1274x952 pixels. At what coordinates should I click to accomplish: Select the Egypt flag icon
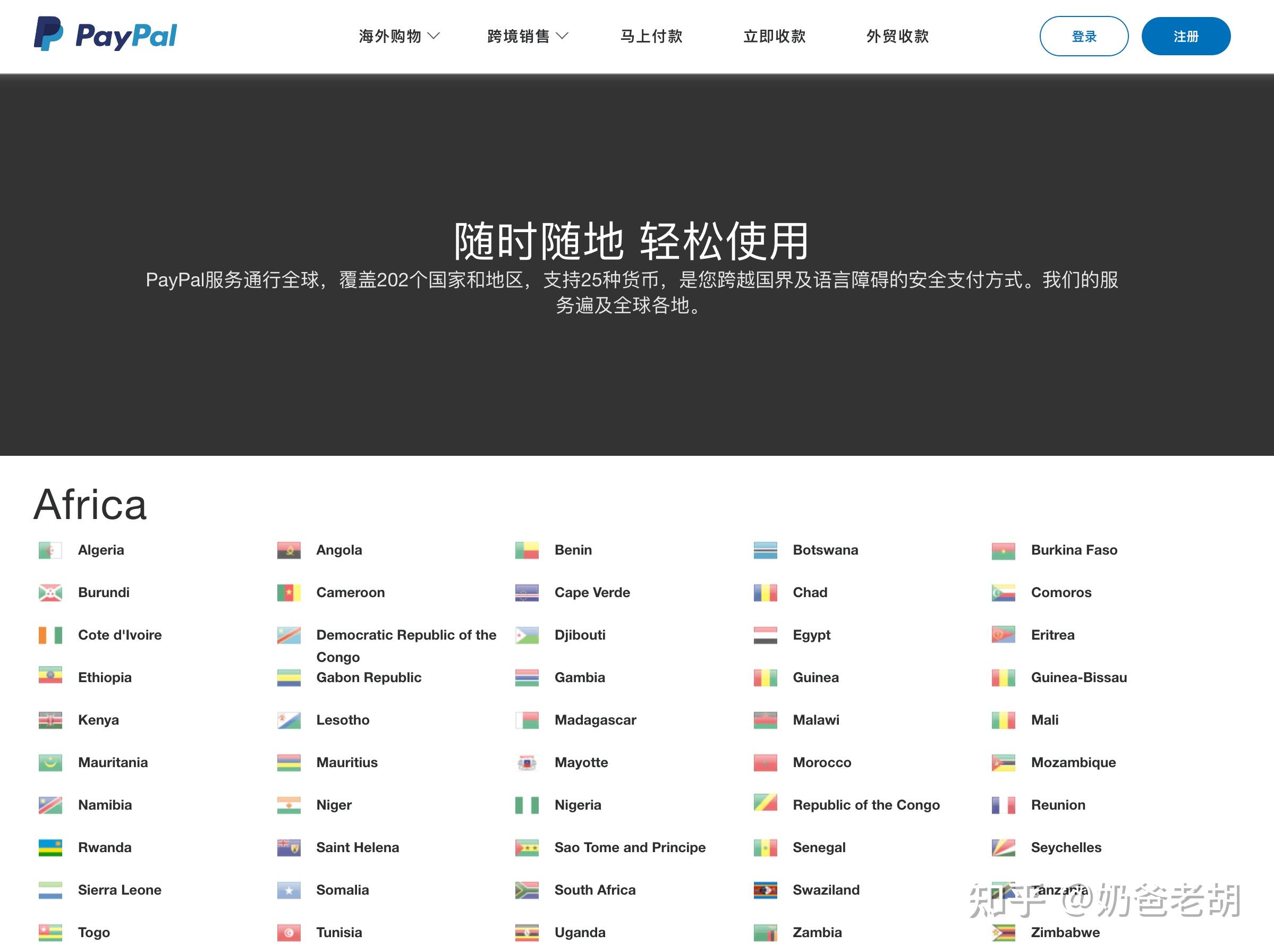pos(765,635)
